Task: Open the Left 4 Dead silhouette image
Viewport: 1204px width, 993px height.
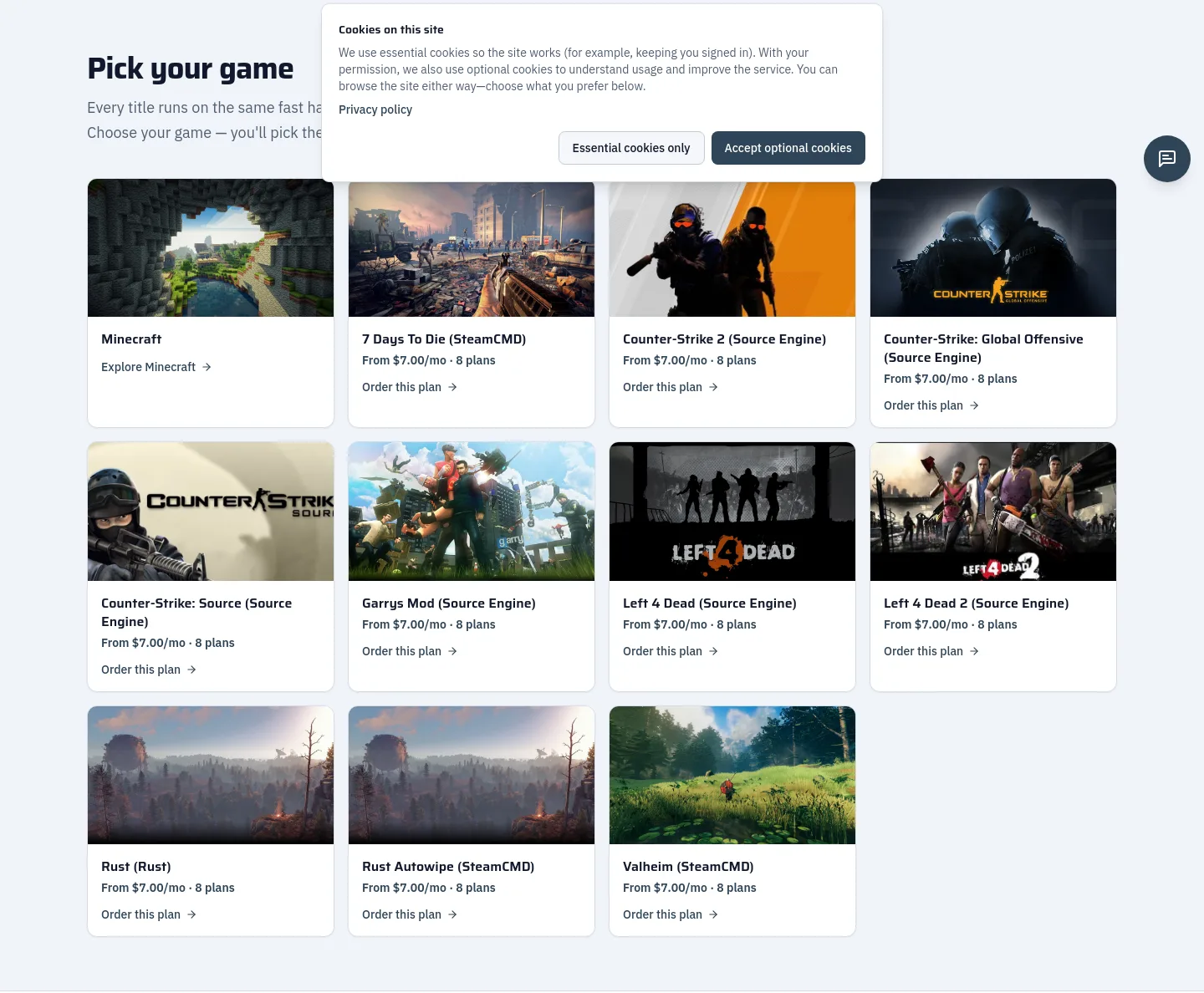Action: click(732, 512)
